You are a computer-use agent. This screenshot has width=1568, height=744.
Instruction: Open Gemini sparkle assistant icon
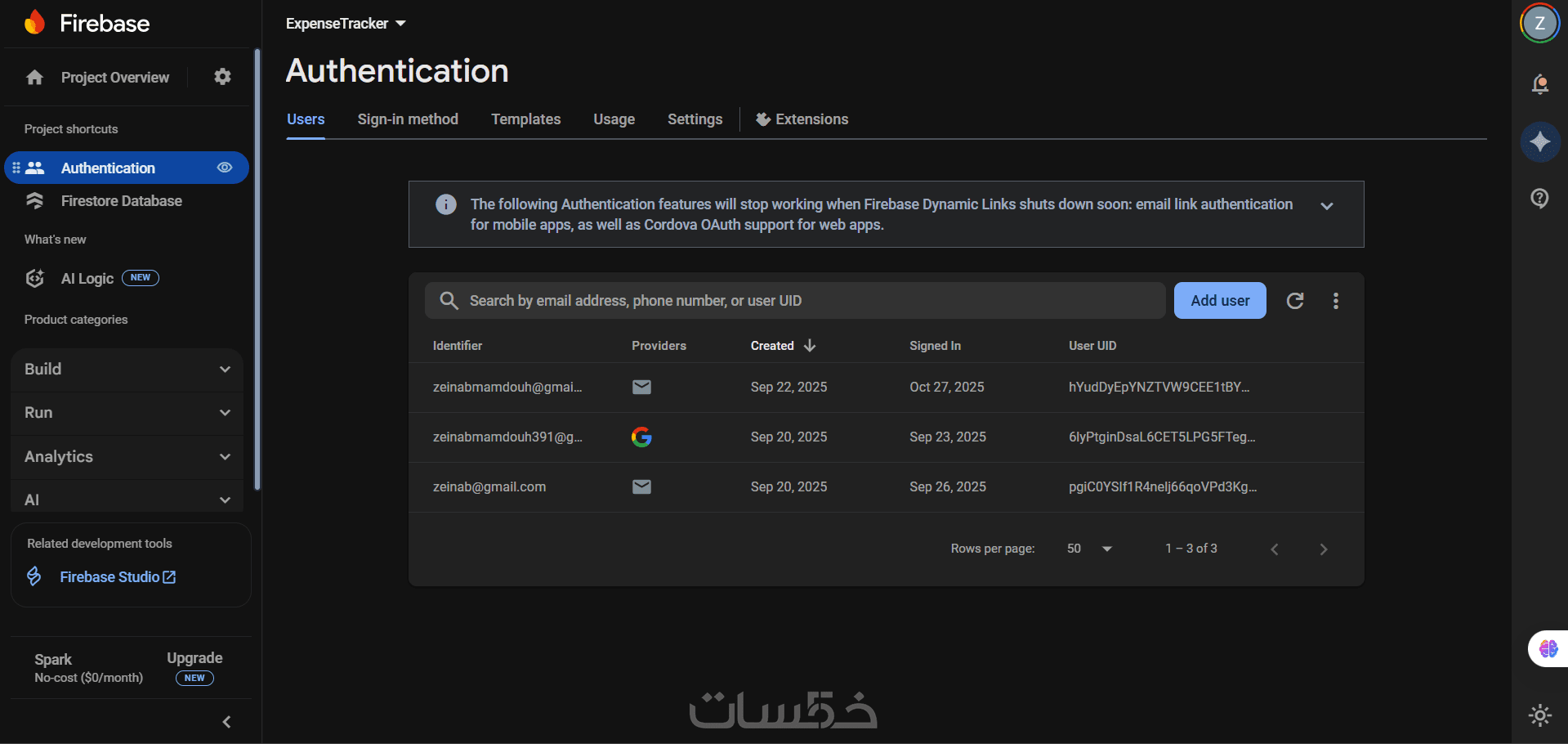tap(1540, 141)
